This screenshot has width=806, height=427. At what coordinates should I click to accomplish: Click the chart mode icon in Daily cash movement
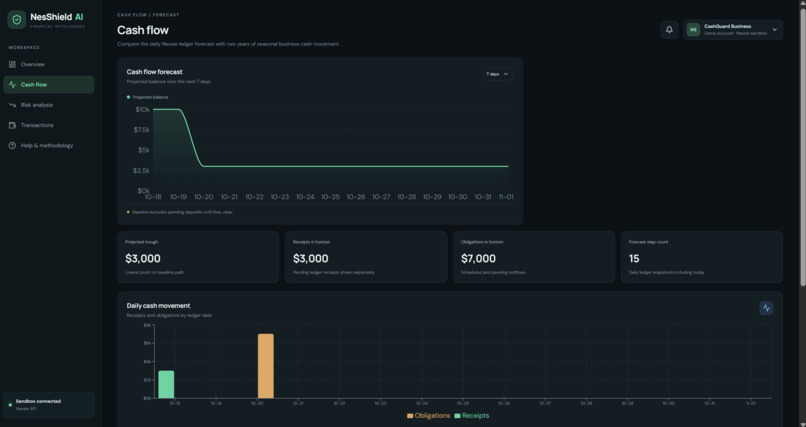[x=766, y=308]
